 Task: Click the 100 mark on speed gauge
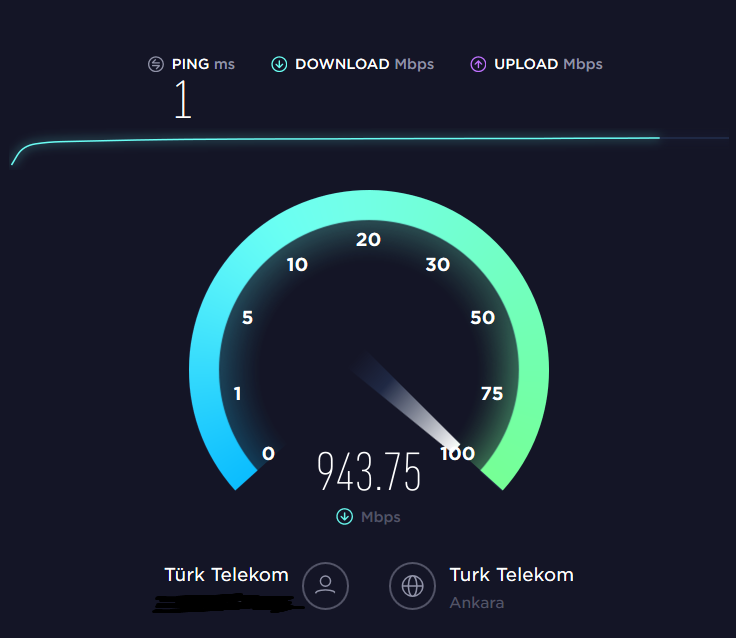[458, 454]
